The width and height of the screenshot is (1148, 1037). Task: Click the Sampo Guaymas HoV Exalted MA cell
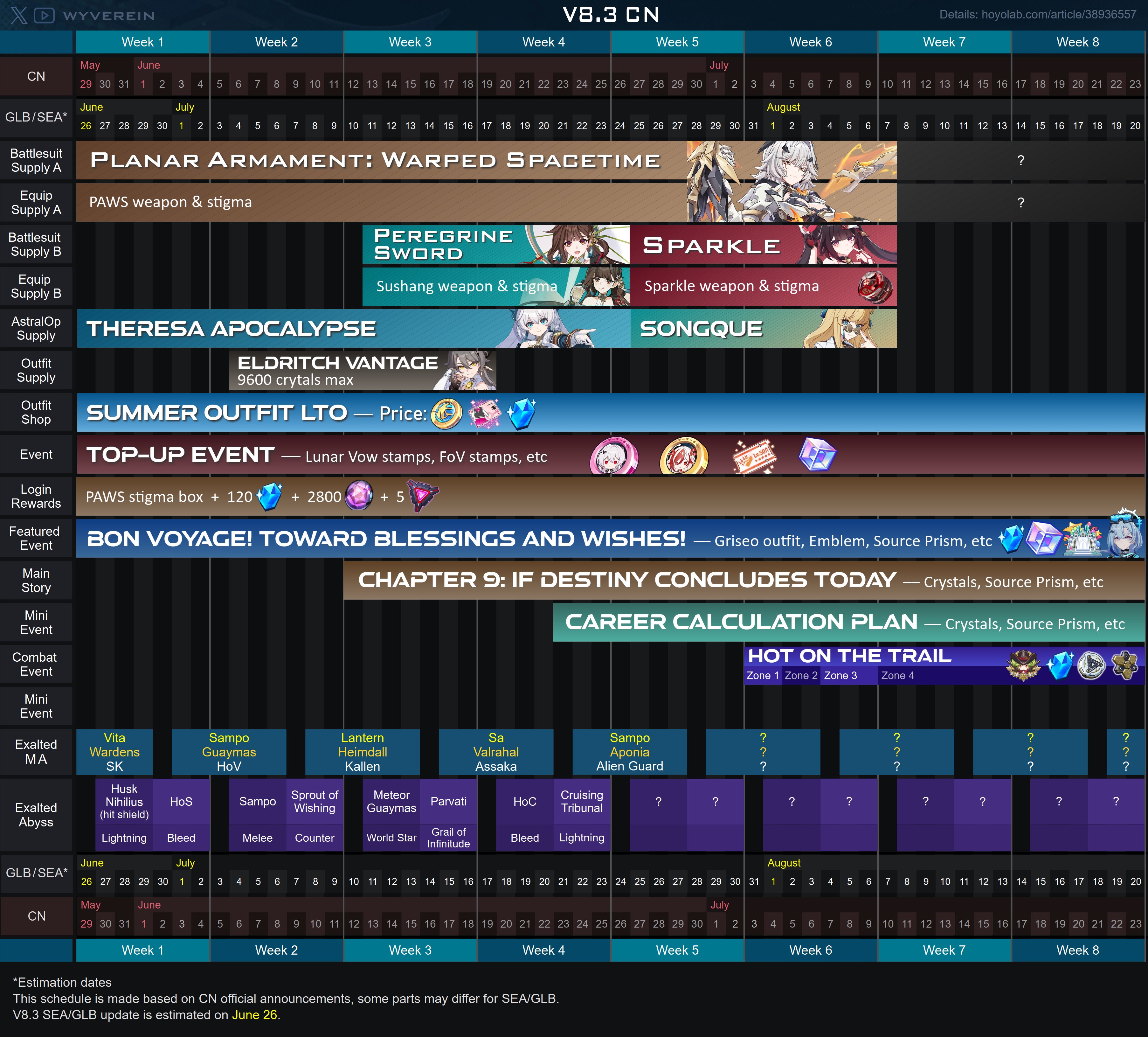[x=229, y=752]
